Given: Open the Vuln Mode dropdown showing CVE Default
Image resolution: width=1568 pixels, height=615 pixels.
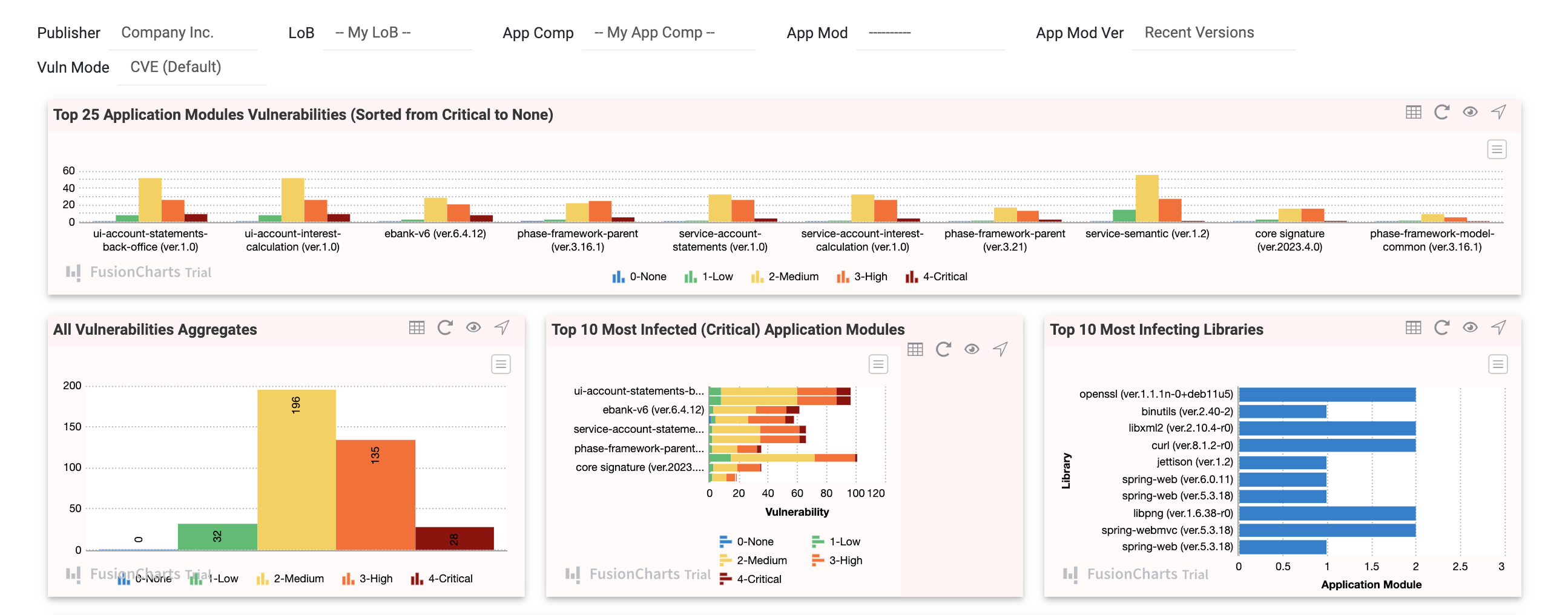Looking at the screenshot, I should (192, 67).
